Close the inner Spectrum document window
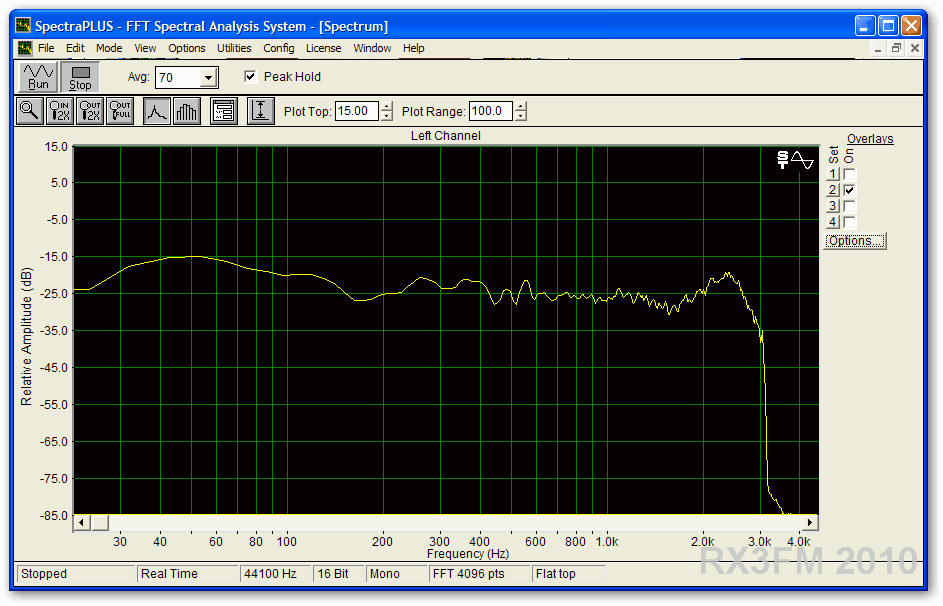The height and width of the screenshot is (606, 943). pos(915,49)
